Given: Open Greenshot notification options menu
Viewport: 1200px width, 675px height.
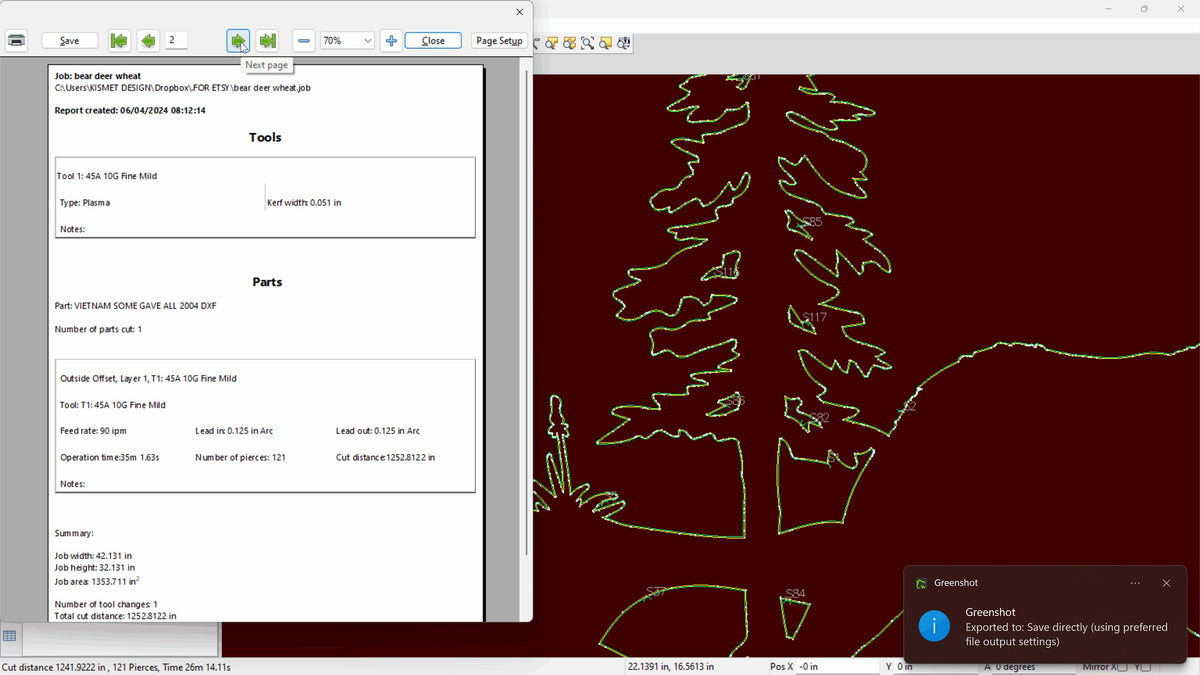Looking at the screenshot, I should coord(1135,583).
